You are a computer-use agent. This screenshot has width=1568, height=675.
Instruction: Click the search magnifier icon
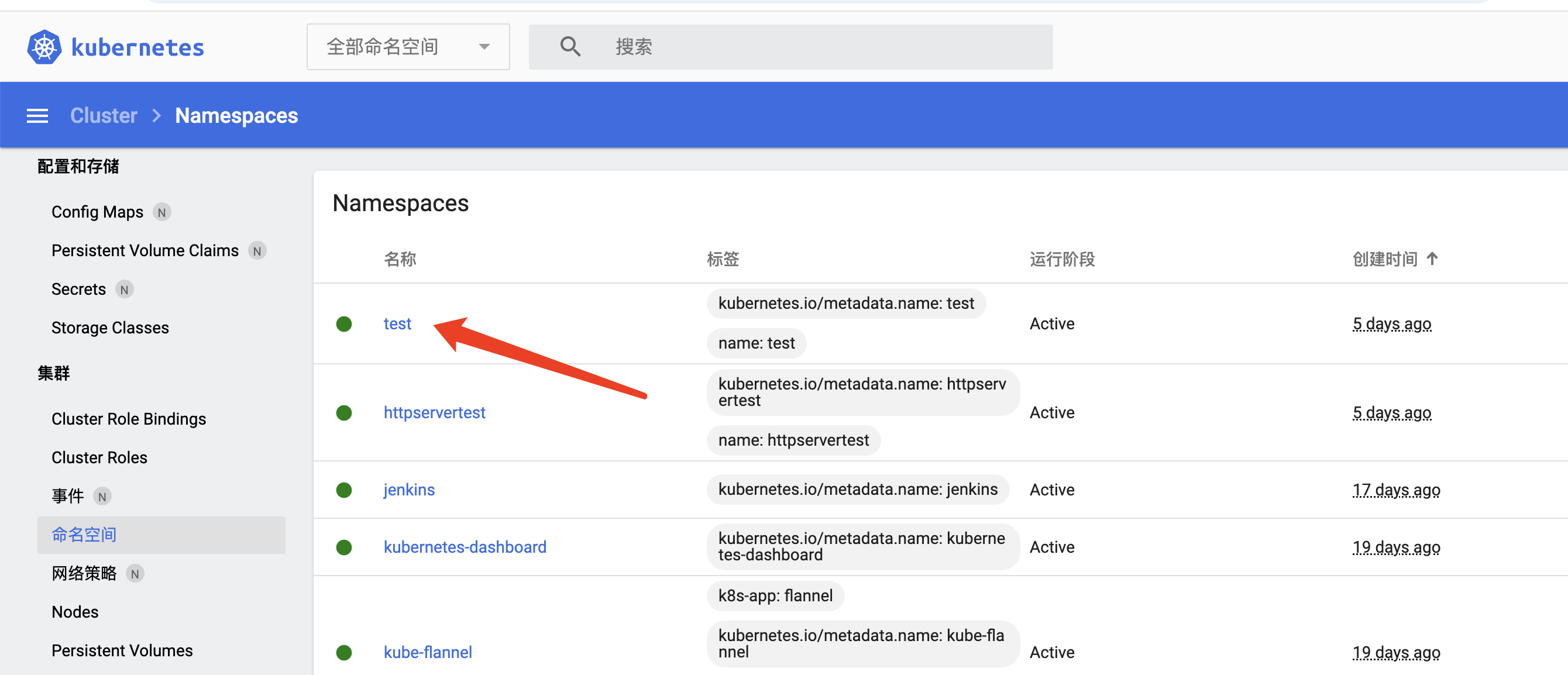570,47
